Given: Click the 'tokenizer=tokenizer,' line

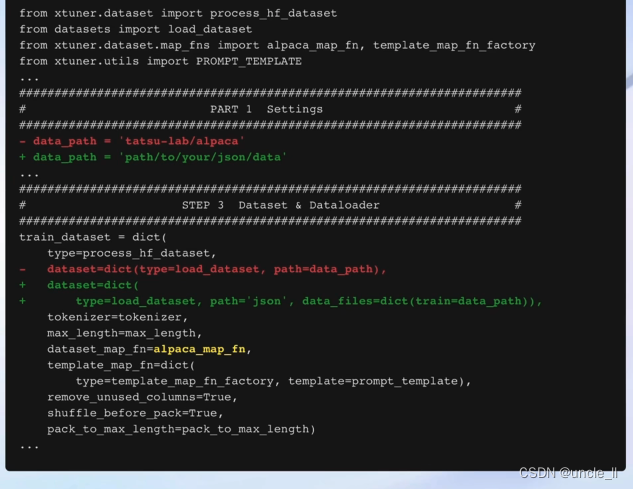Looking at the screenshot, I should [x=117, y=317].
